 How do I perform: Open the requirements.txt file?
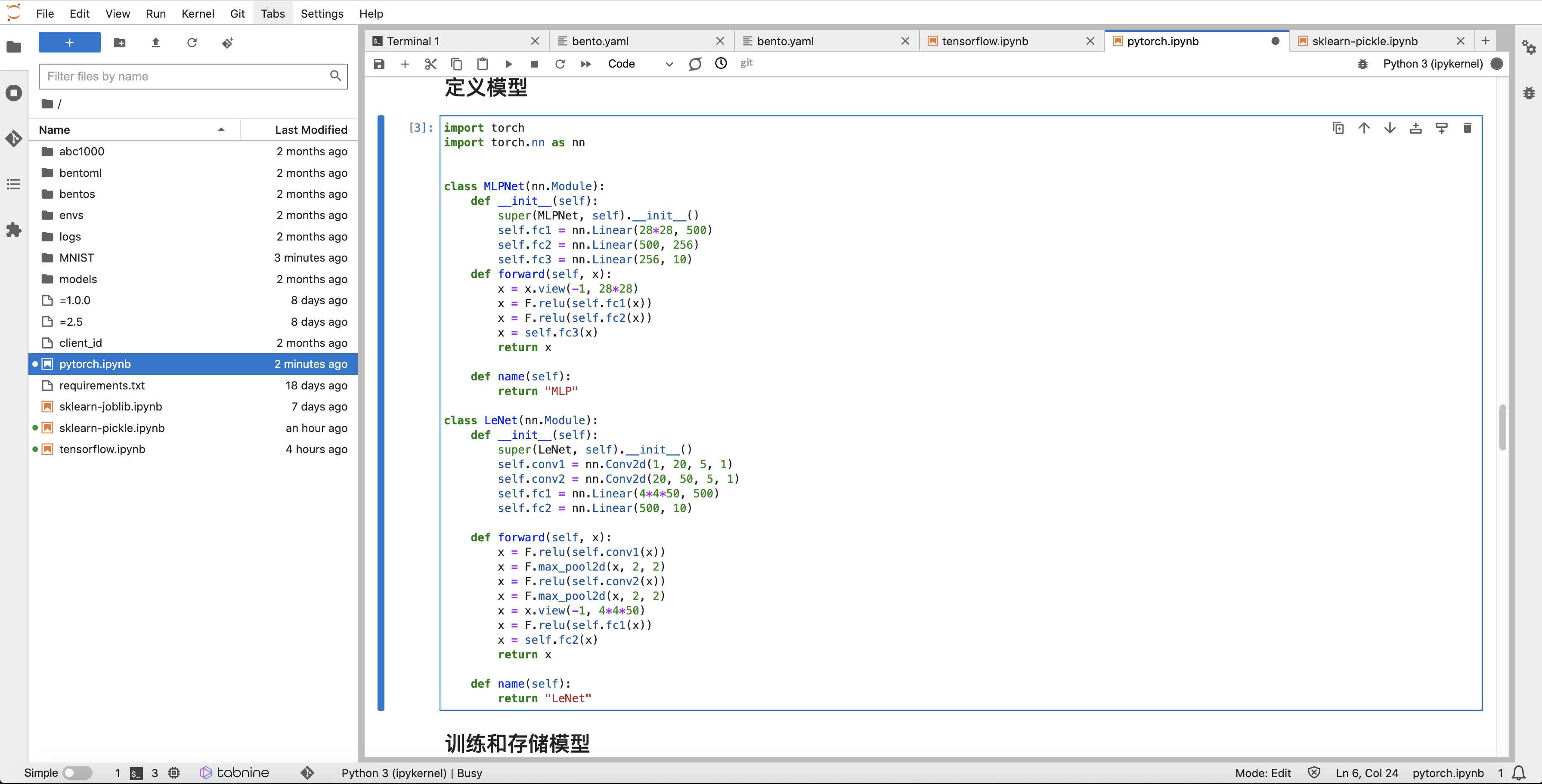tap(102, 386)
